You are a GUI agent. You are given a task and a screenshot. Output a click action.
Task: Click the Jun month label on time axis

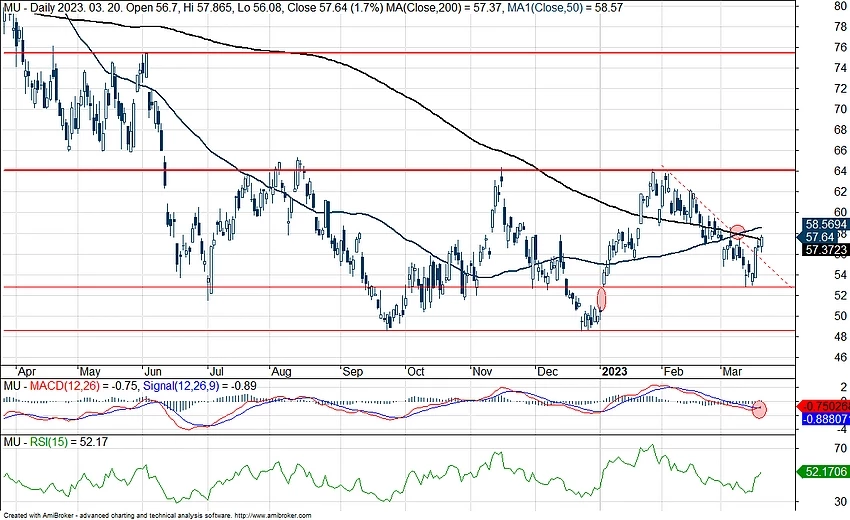[x=153, y=372]
